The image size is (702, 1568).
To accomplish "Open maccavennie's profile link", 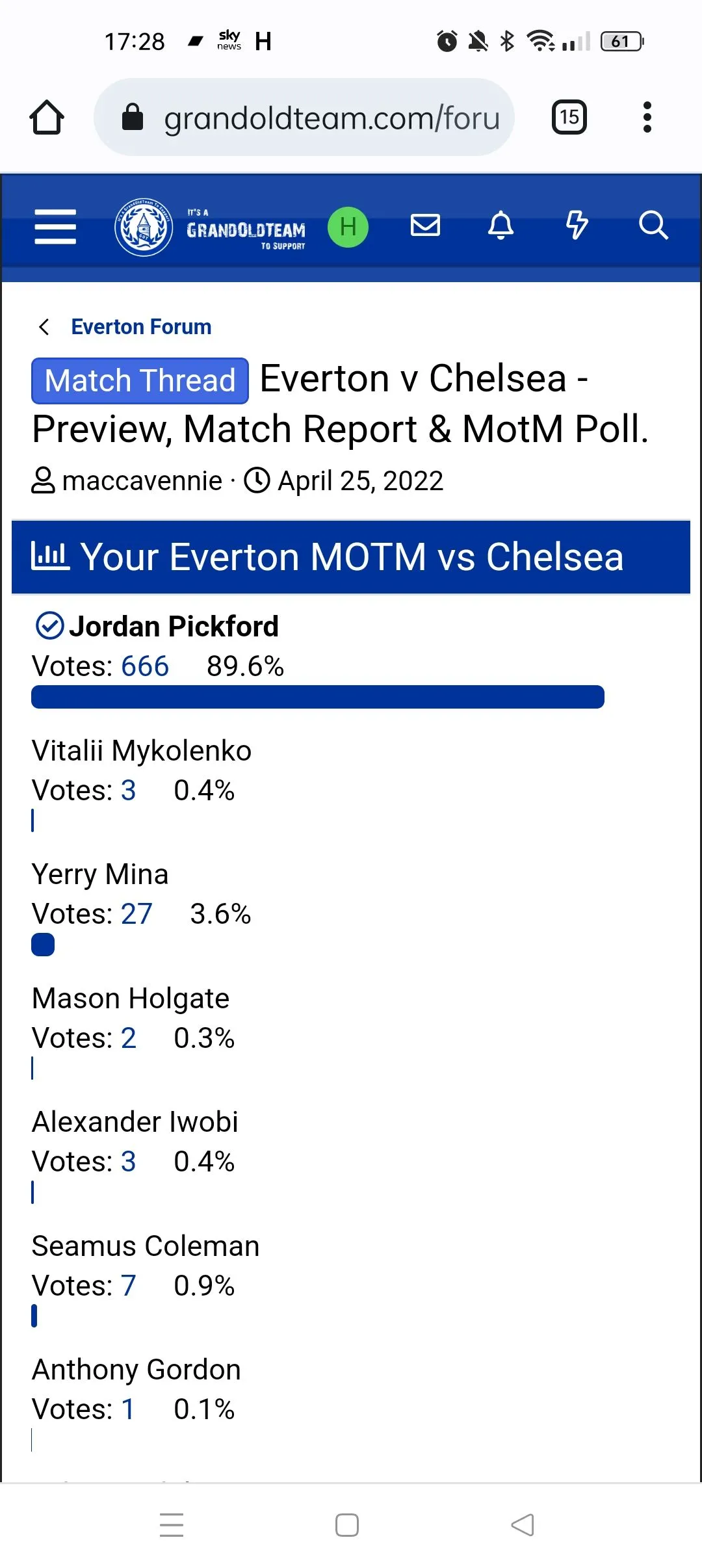I will (142, 481).
